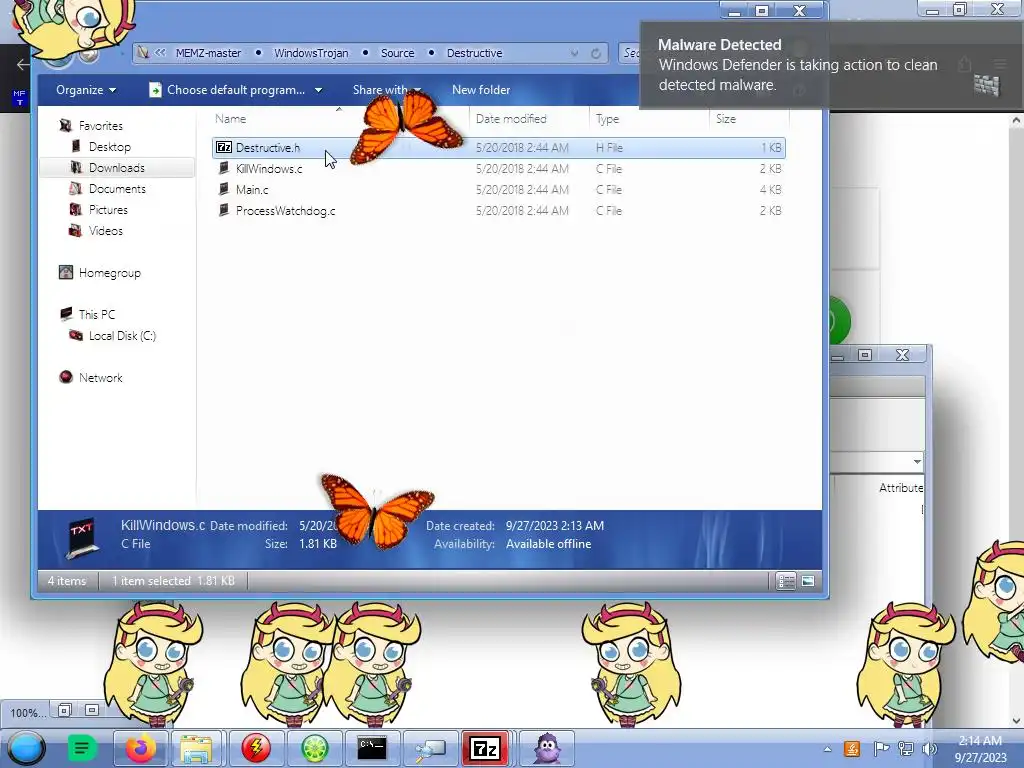
Task: Open Command Prompt from the taskbar
Action: point(372,748)
